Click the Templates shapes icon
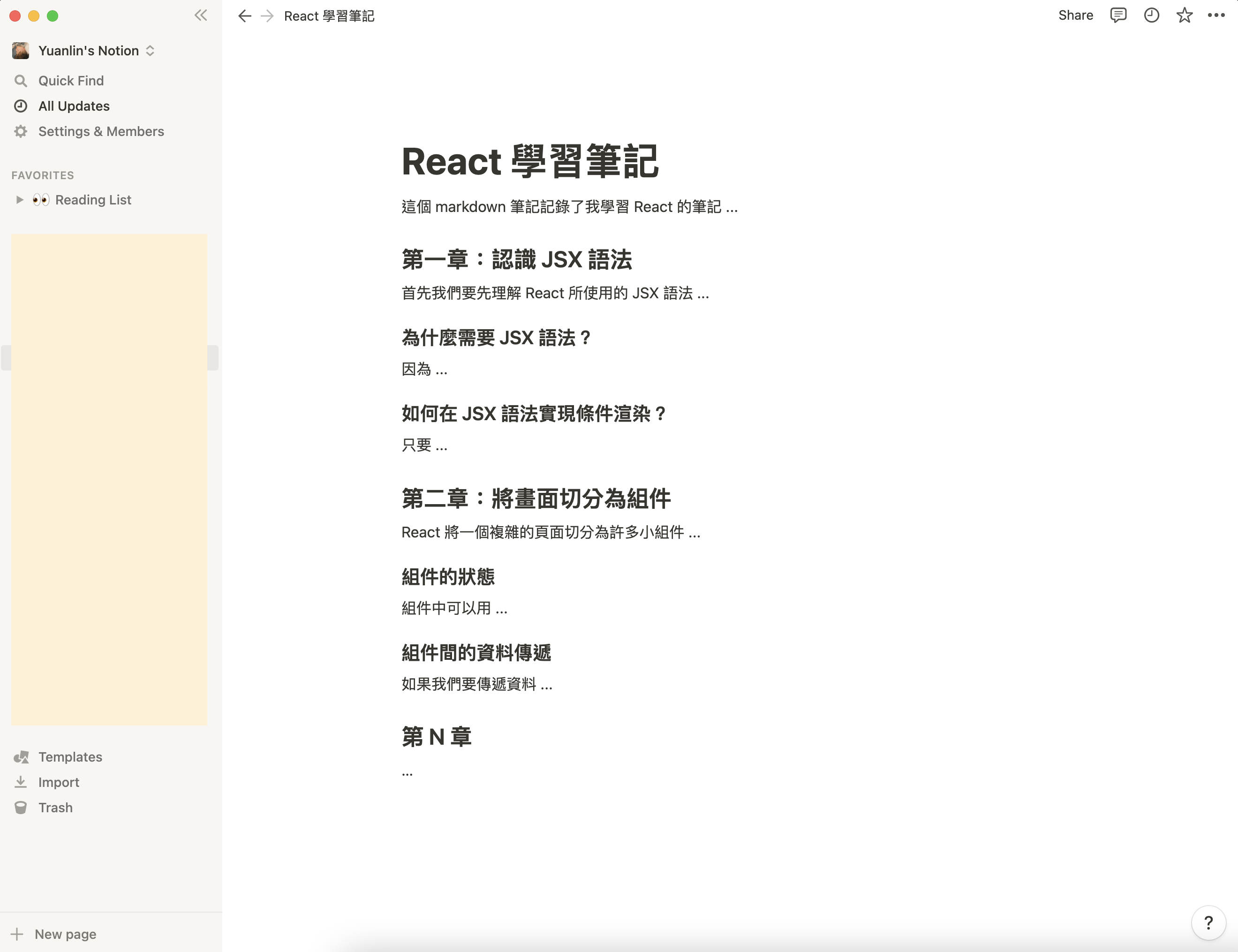1238x952 pixels. [21, 757]
